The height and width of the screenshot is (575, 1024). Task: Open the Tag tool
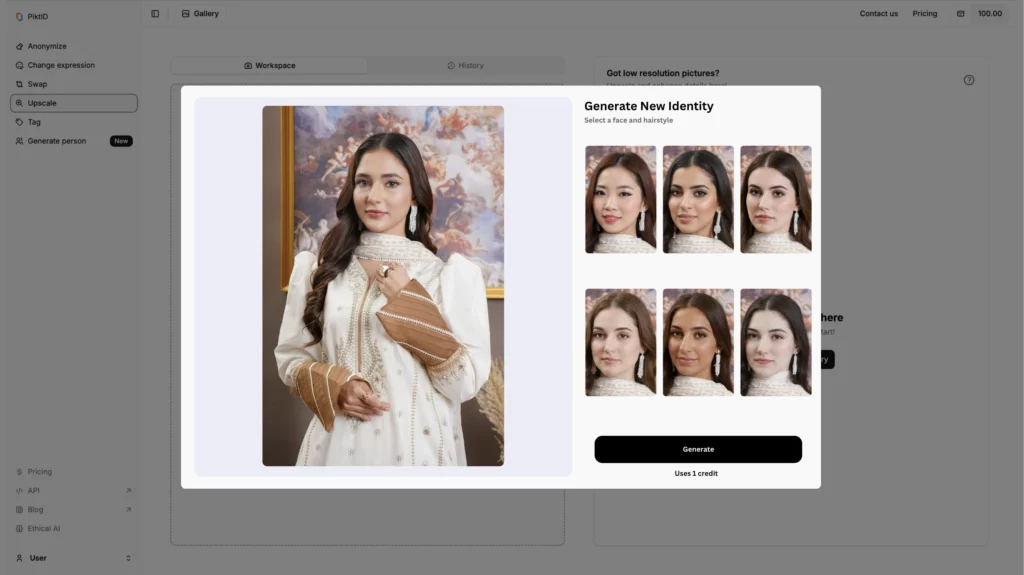(34, 122)
